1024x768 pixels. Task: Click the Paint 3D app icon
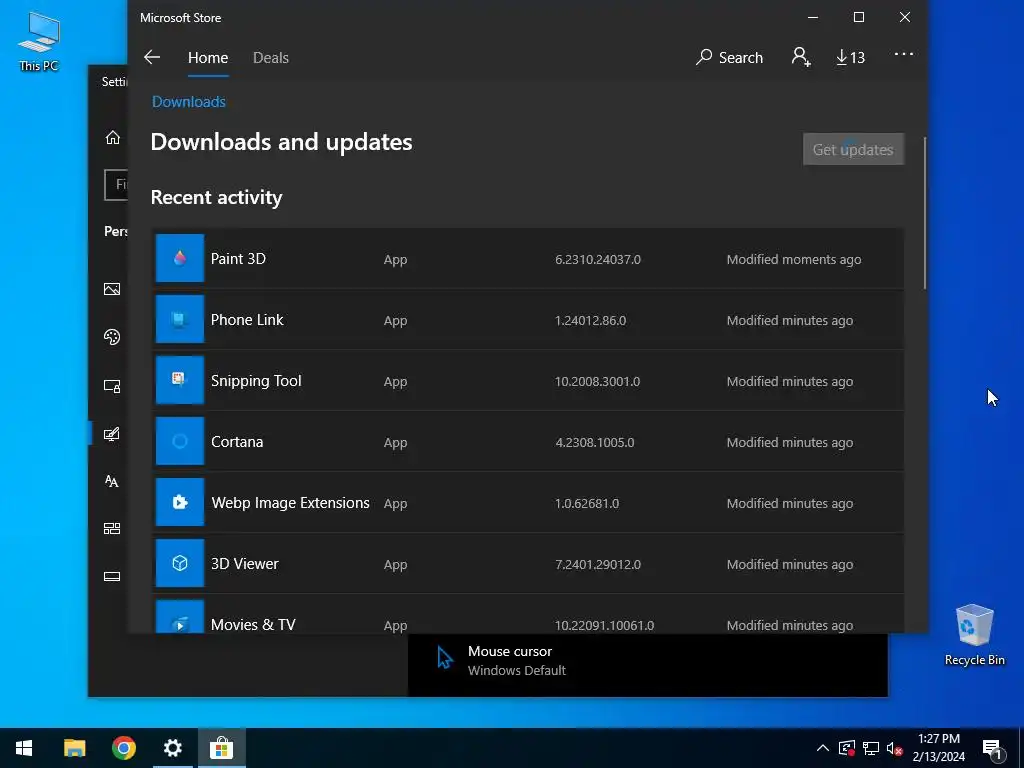point(180,259)
